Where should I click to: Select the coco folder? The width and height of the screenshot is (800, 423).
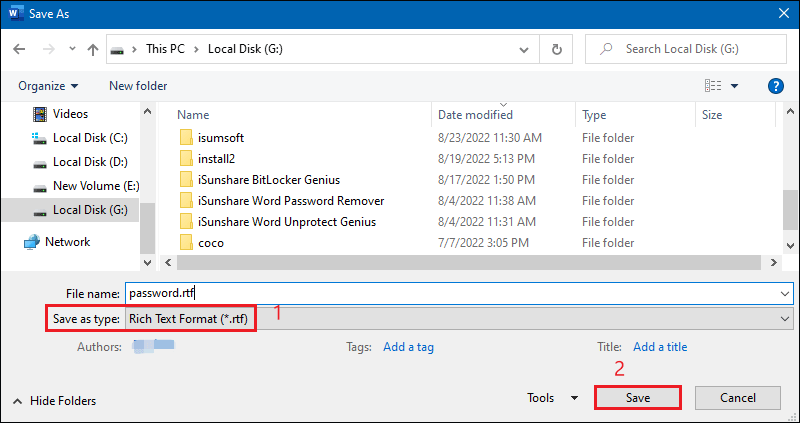[x=211, y=243]
